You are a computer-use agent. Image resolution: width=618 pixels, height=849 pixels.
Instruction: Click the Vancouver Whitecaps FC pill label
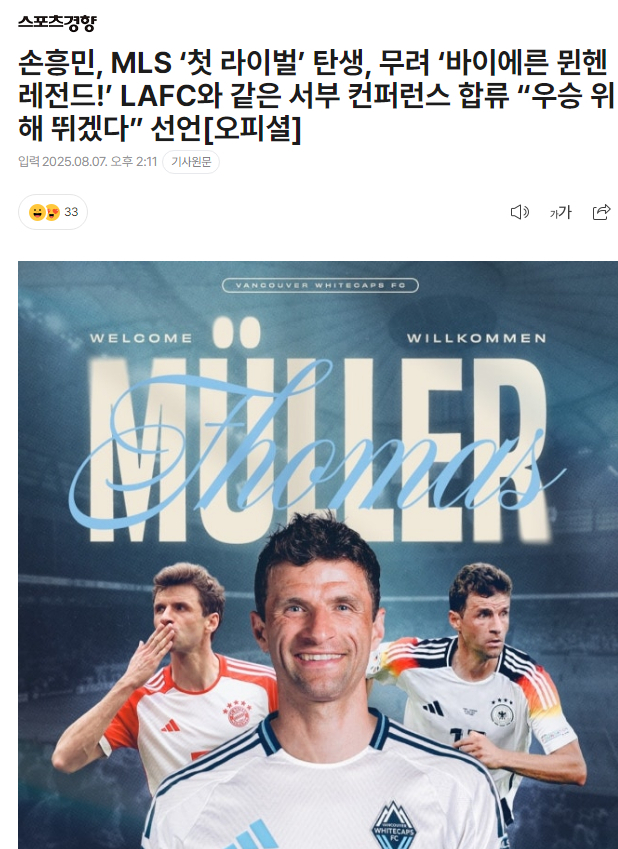coord(320,285)
